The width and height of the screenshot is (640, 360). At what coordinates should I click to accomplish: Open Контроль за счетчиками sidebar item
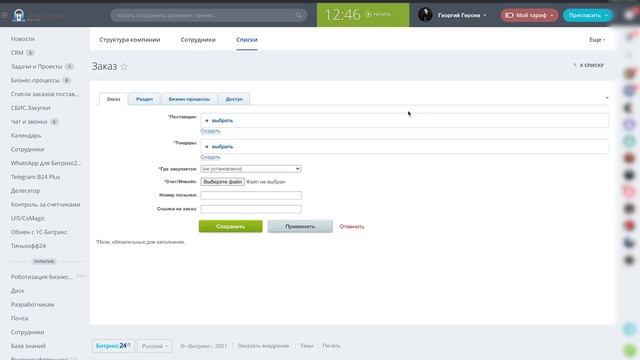pyautogui.click(x=45, y=204)
